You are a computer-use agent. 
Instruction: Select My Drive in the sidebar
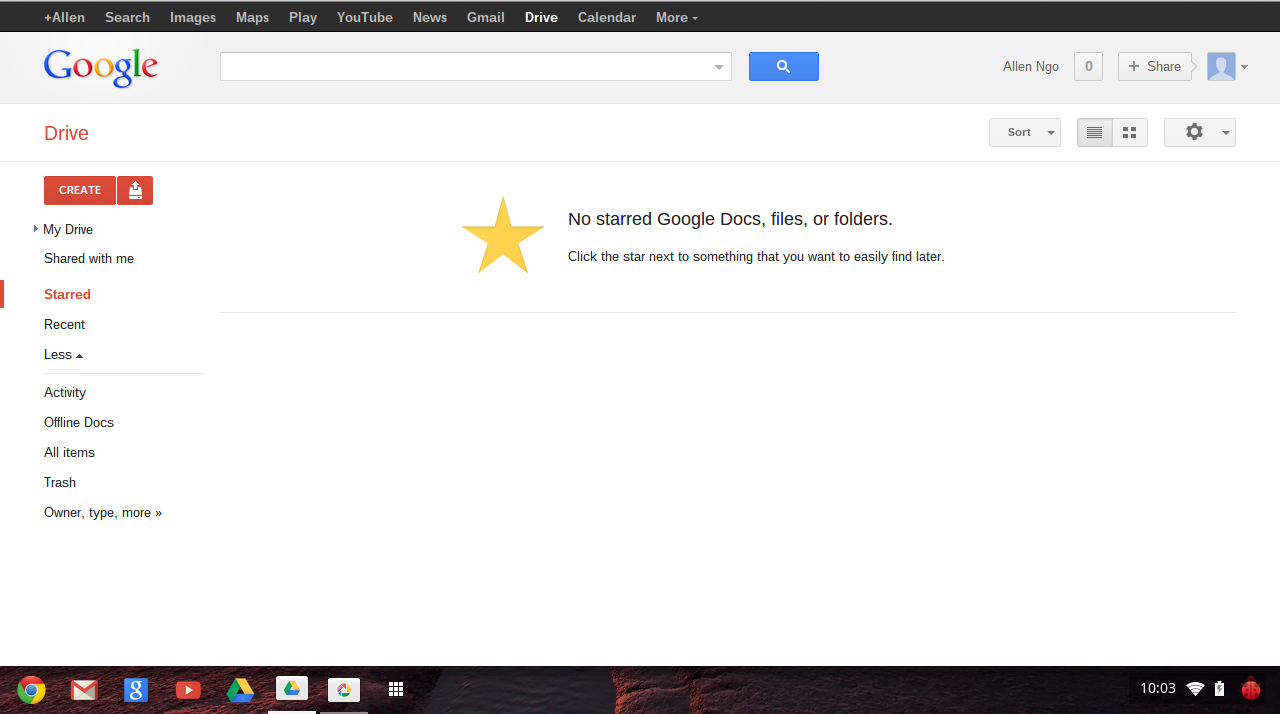pyautogui.click(x=68, y=229)
